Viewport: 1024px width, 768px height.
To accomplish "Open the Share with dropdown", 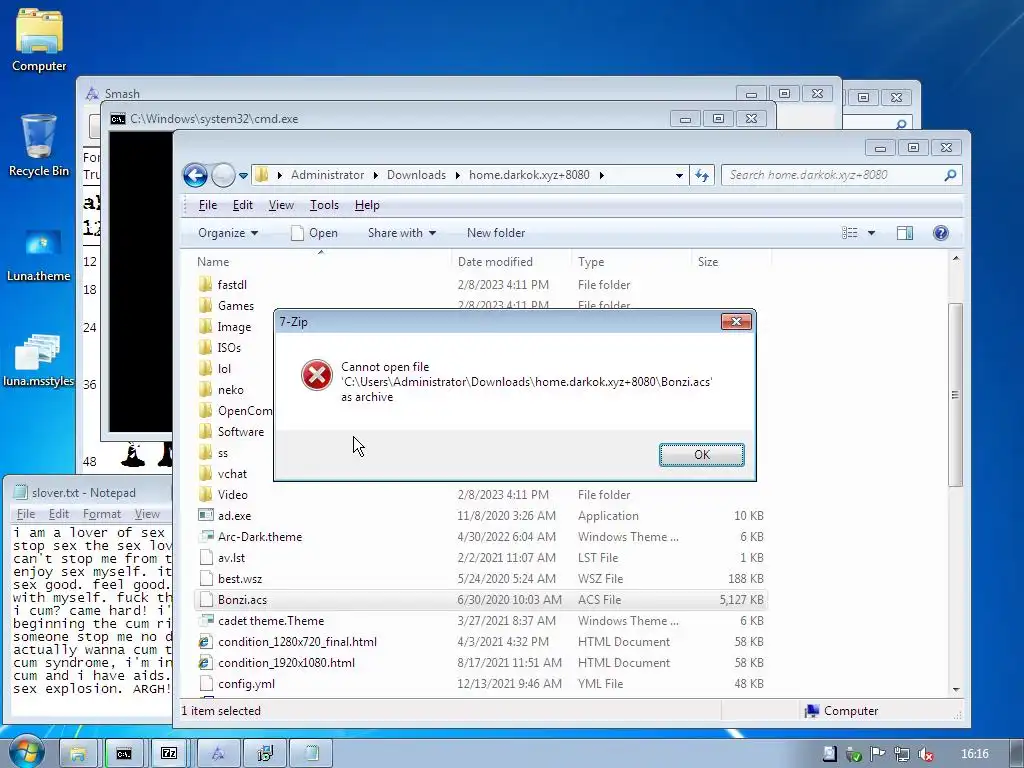I will click(x=402, y=233).
